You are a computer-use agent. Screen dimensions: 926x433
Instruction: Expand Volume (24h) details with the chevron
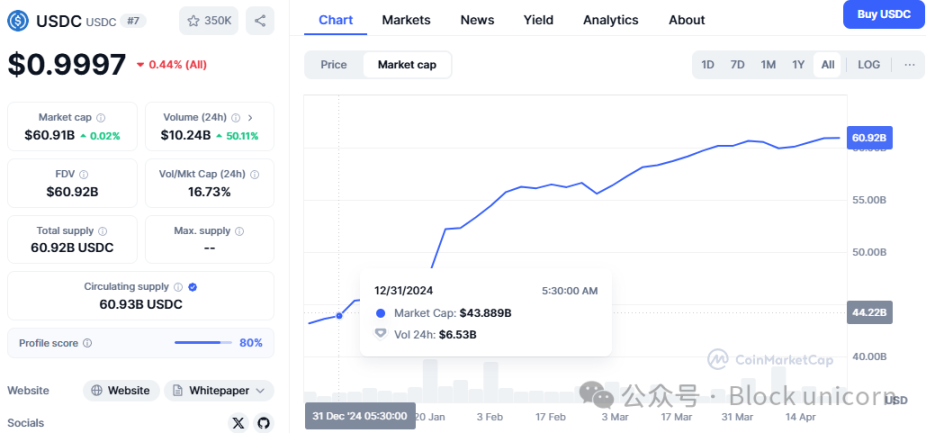click(x=249, y=118)
